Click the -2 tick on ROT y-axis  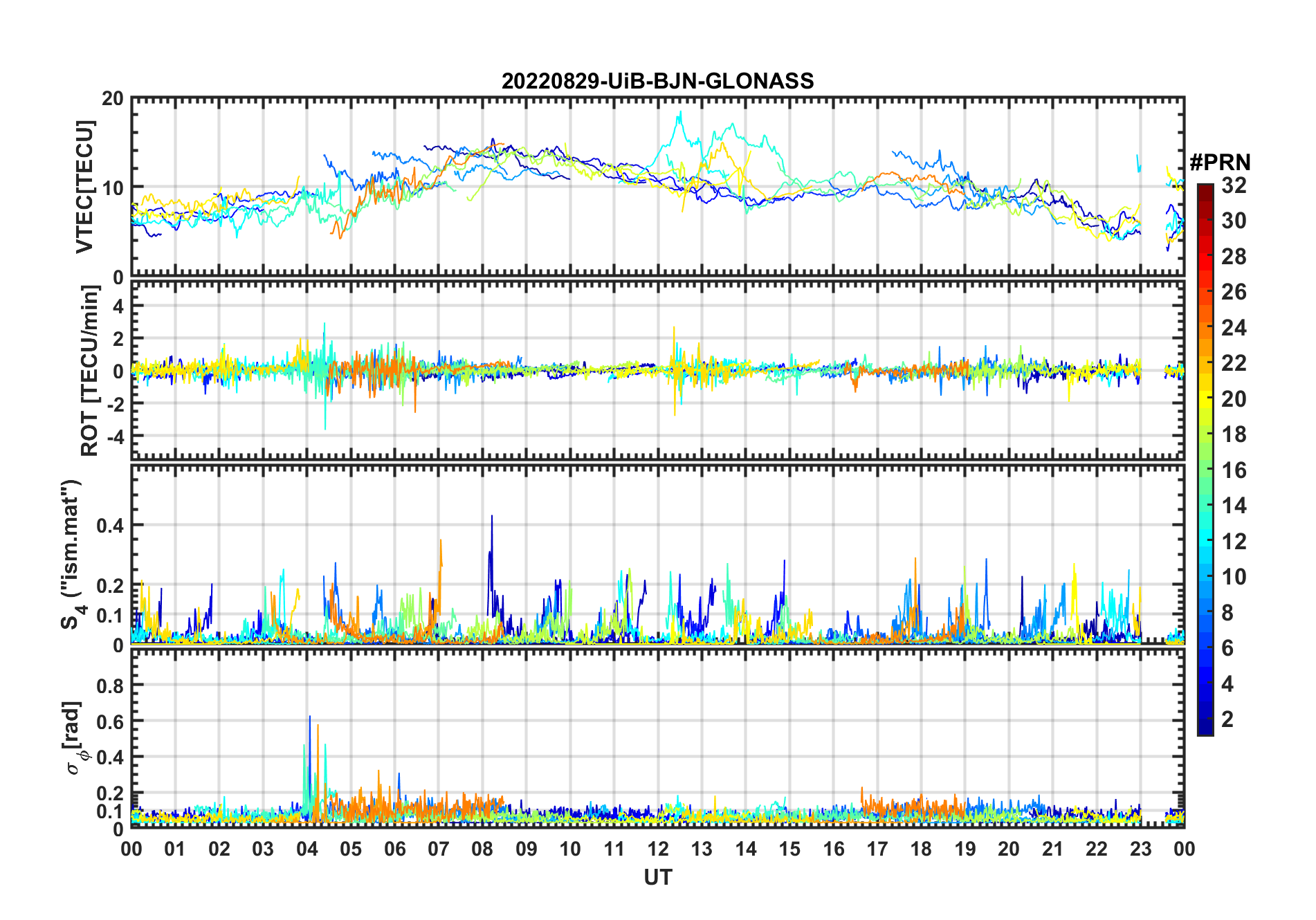pyautogui.click(x=115, y=403)
